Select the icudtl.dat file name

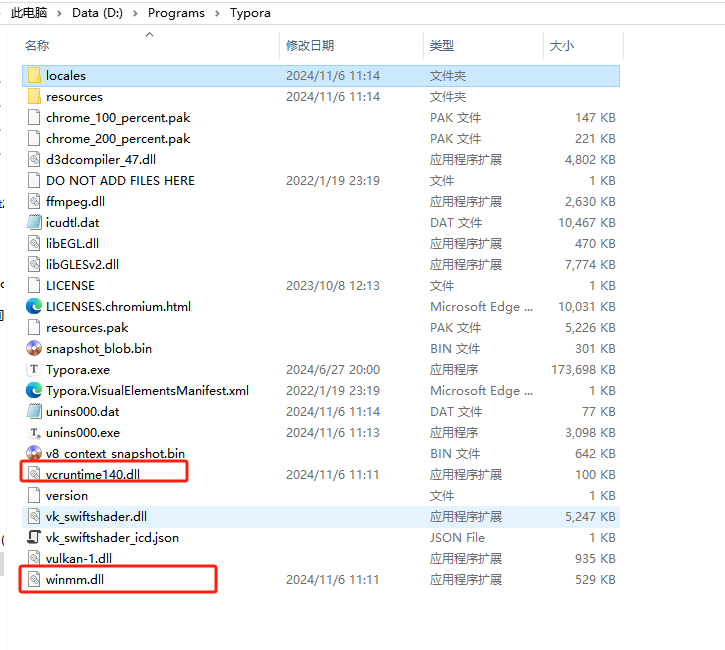(73, 223)
